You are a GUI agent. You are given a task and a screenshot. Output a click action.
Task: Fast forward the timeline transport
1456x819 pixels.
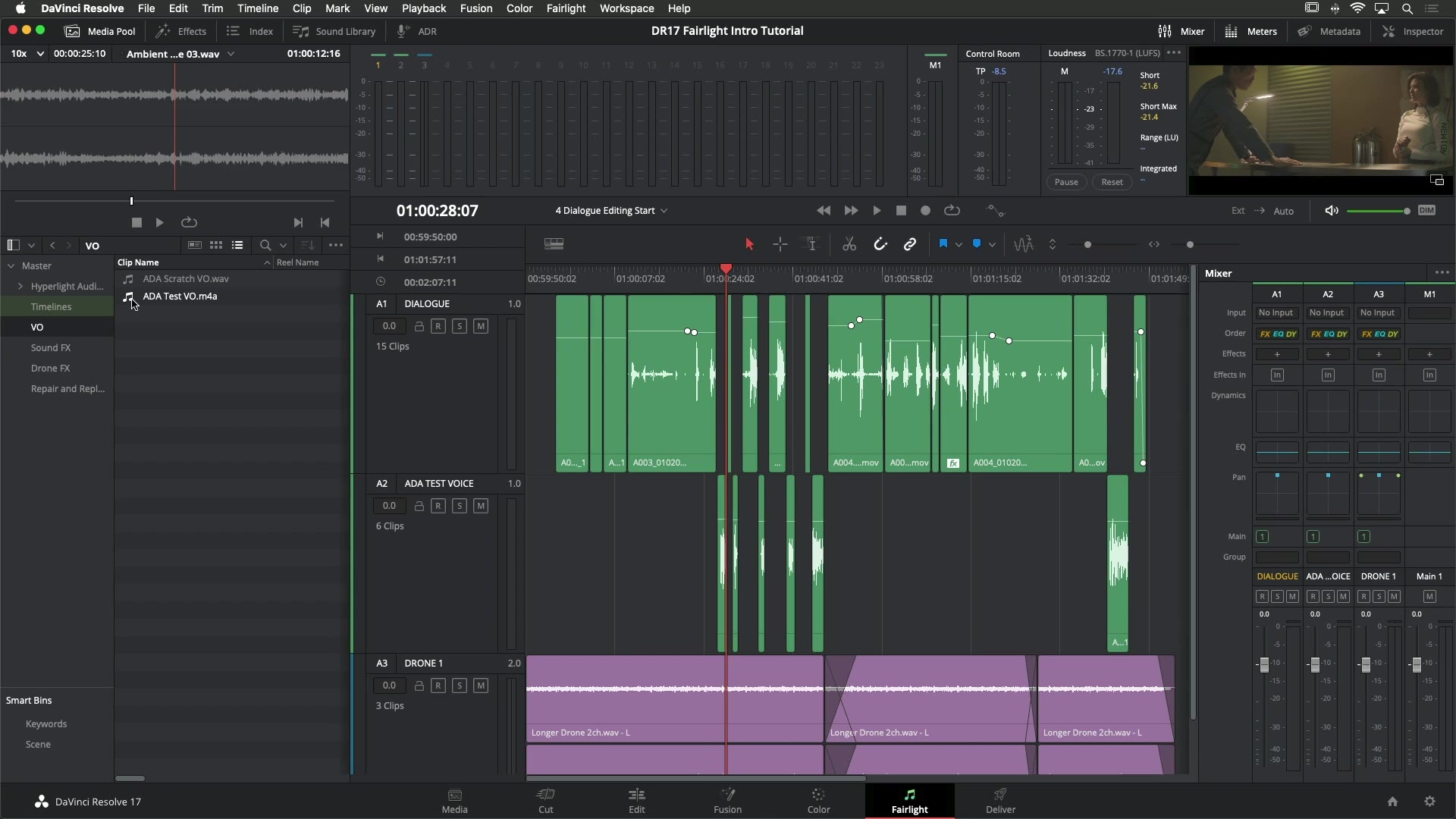[x=851, y=211]
